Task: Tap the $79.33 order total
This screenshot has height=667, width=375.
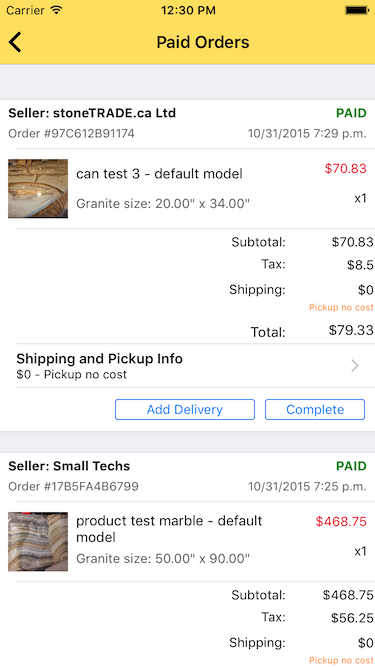Action: tap(351, 330)
